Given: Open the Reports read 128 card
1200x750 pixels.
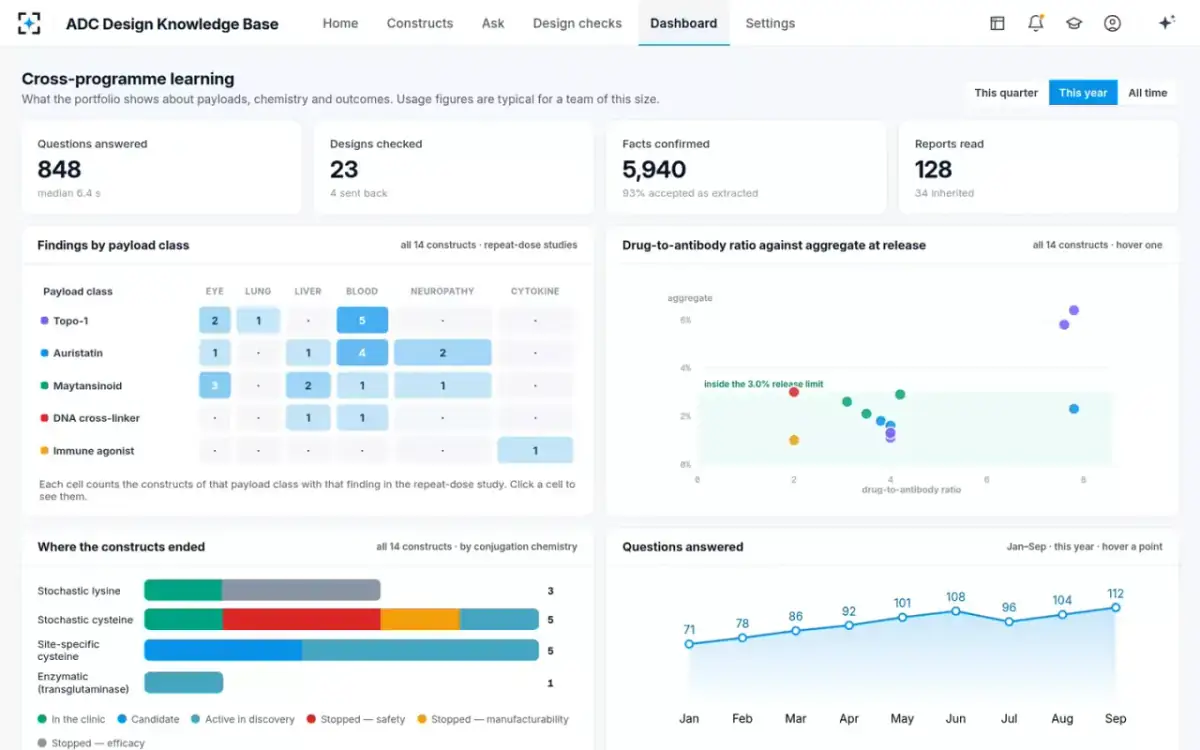Looking at the screenshot, I should pos(1039,168).
